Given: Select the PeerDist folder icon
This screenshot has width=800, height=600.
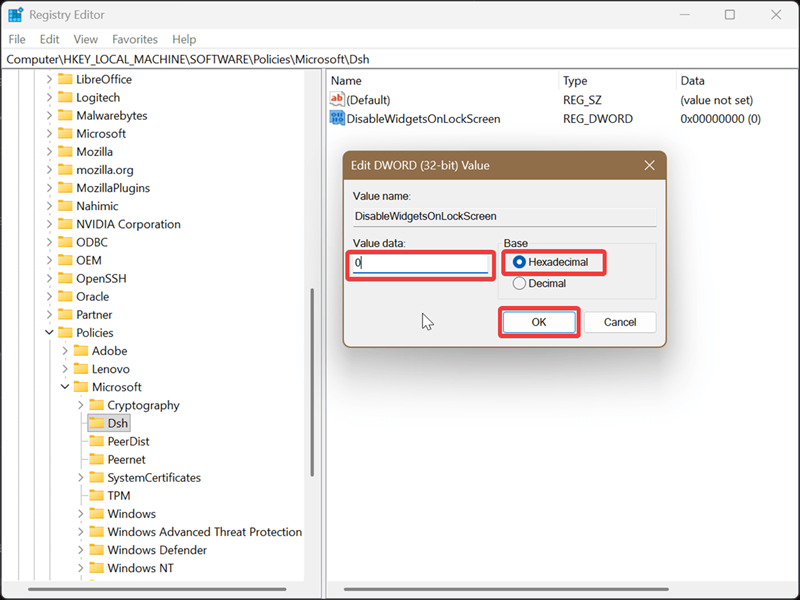Looking at the screenshot, I should click(96, 441).
